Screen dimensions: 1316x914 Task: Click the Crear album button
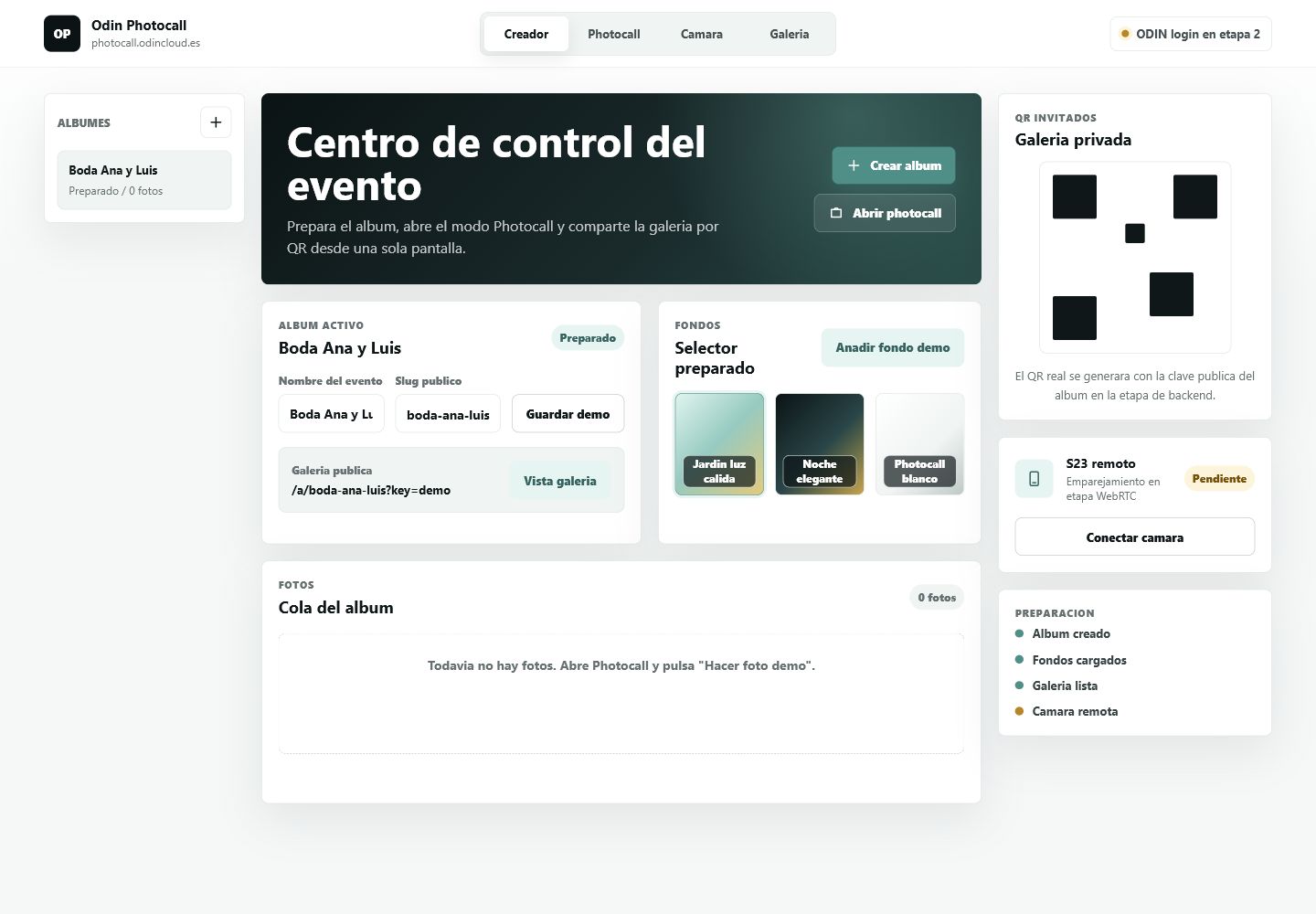tap(894, 165)
